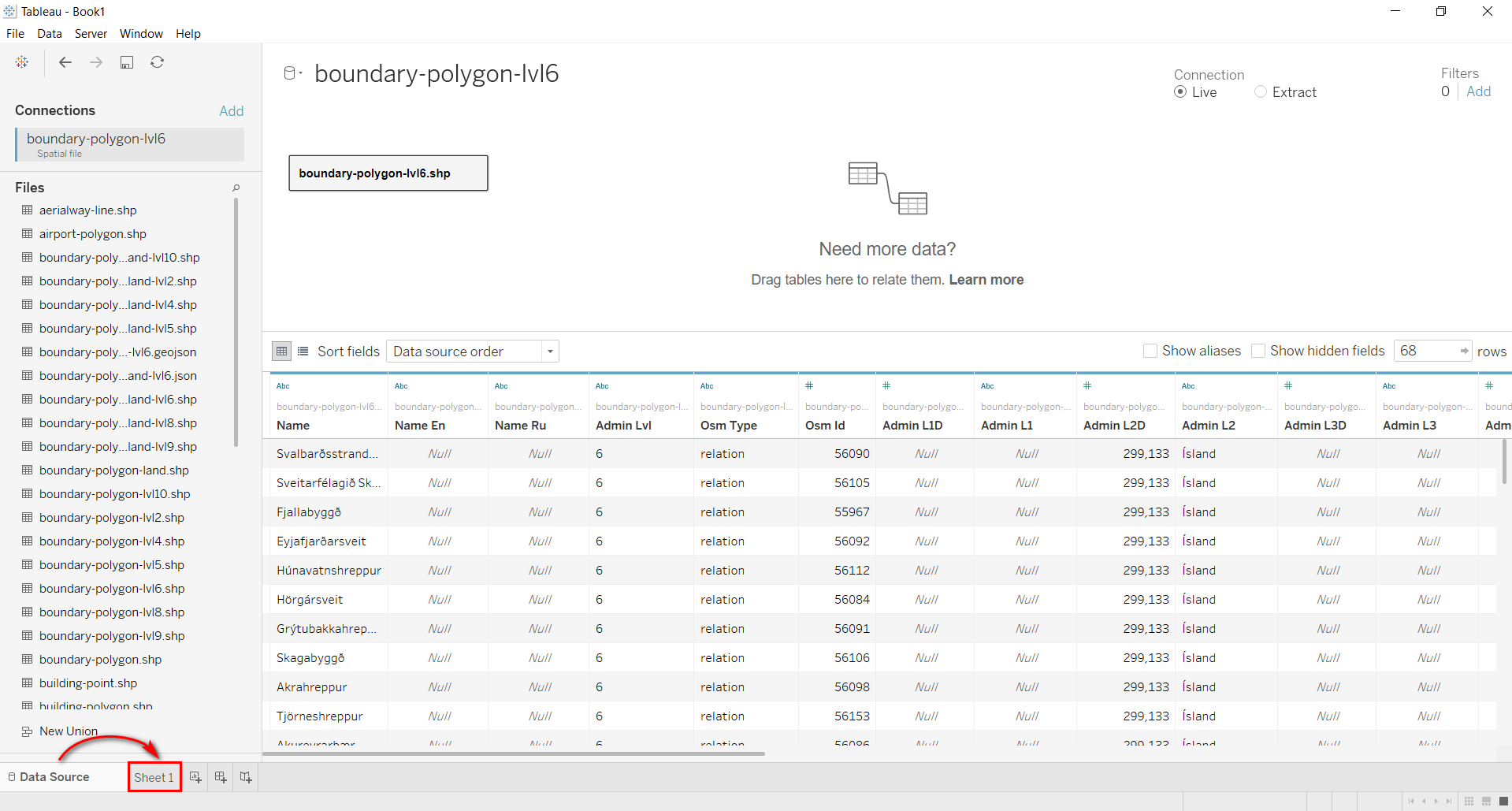
Task: Click the New Story icon
Action: pyautogui.click(x=246, y=777)
